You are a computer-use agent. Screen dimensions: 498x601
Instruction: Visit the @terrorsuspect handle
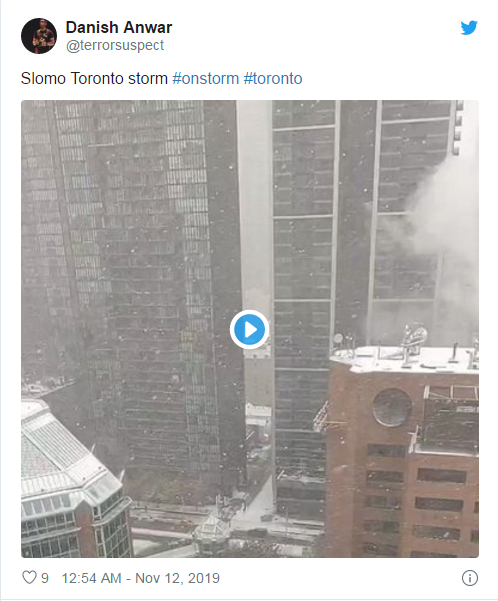(115, 45)
